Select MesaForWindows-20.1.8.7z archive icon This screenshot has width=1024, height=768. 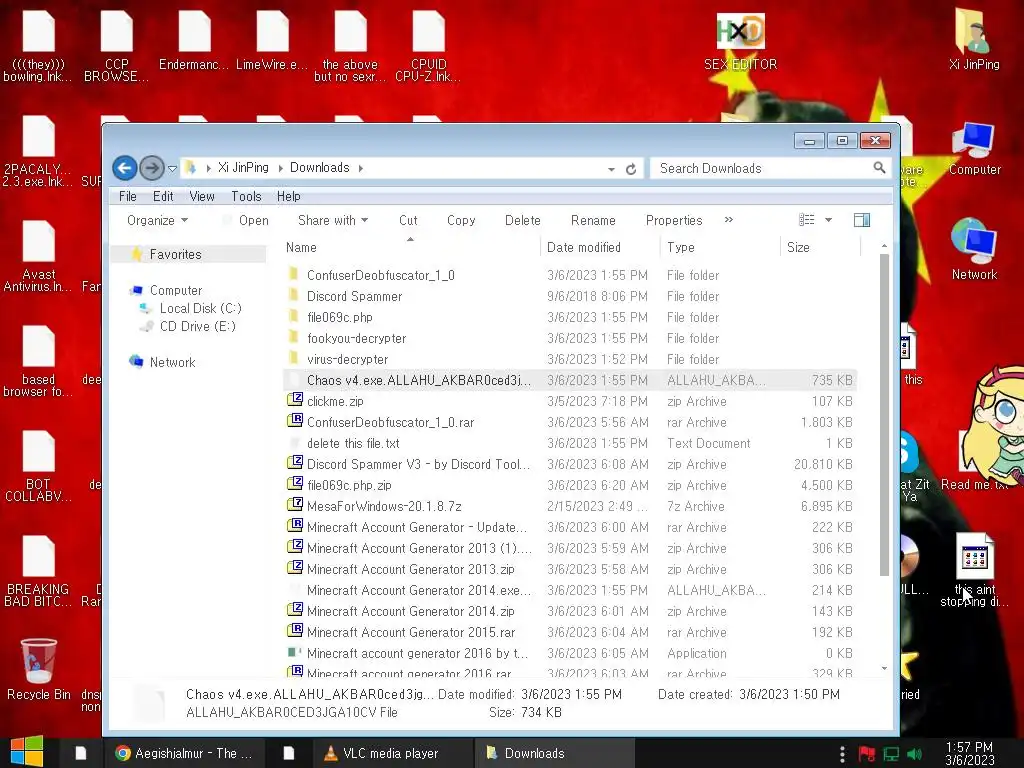point(295,505)
